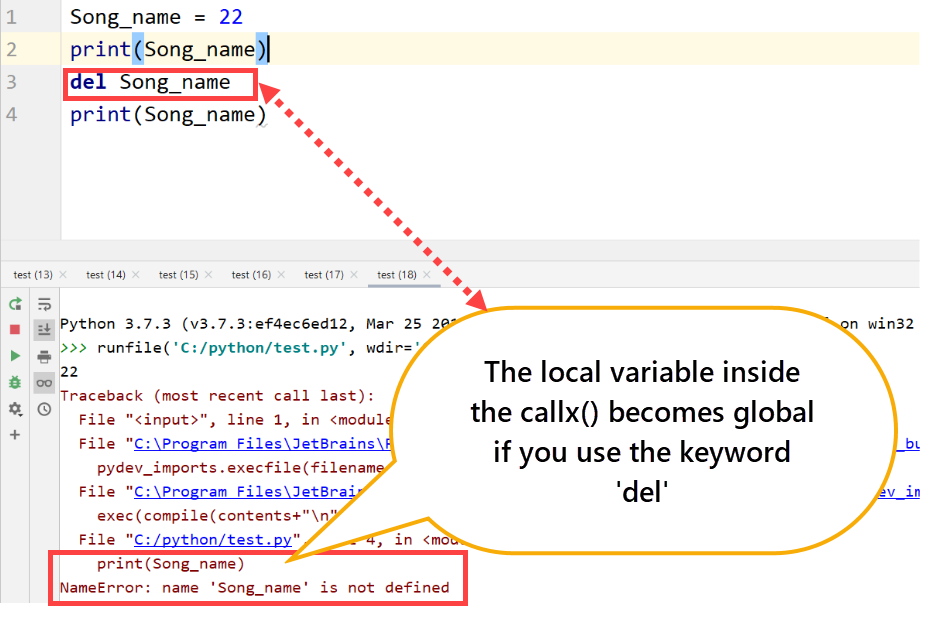Attach the debugger with the bug icon
This screenshot has width=949, height=626.
pyautogui.click(x=15, y=383)
